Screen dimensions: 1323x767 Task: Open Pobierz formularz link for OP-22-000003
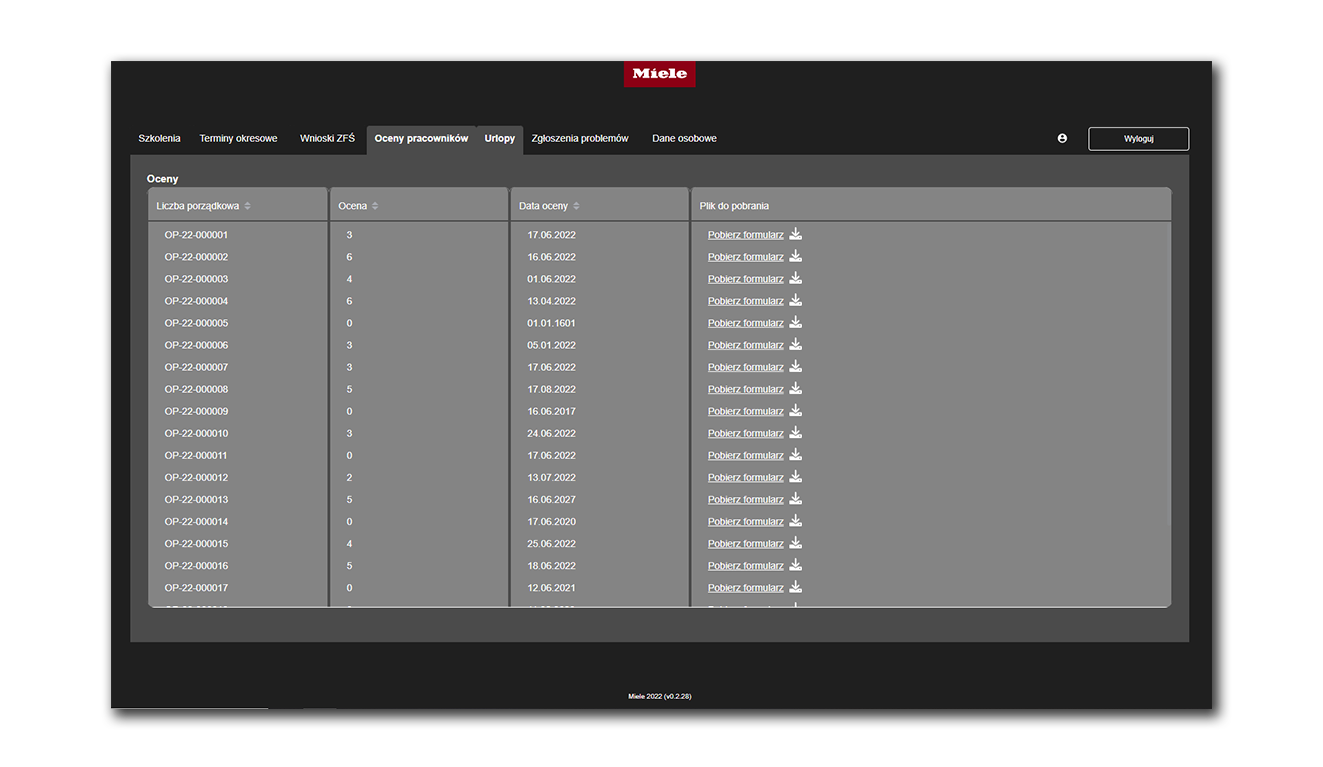(x=746, y=279)
